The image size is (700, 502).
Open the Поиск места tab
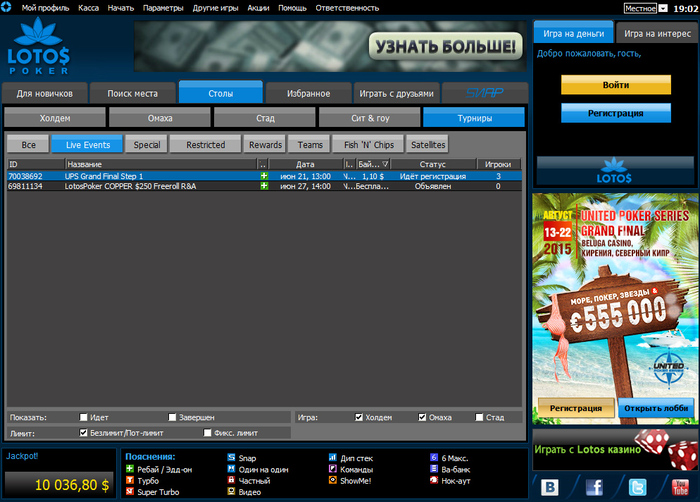point(133,93)
